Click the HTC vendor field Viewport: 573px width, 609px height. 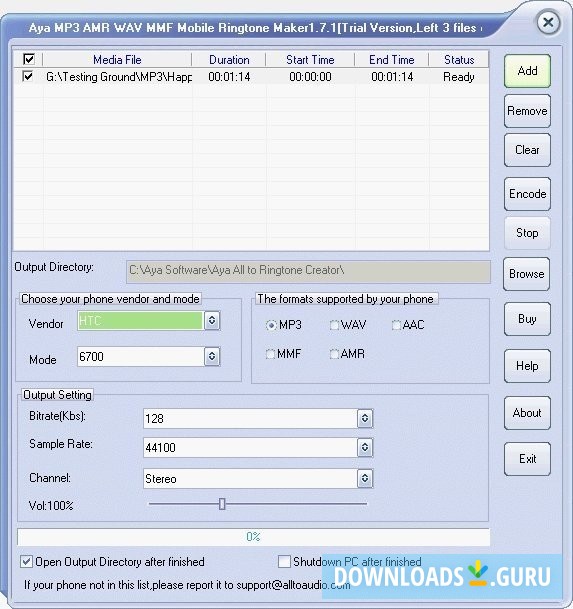tap(140, 321)
